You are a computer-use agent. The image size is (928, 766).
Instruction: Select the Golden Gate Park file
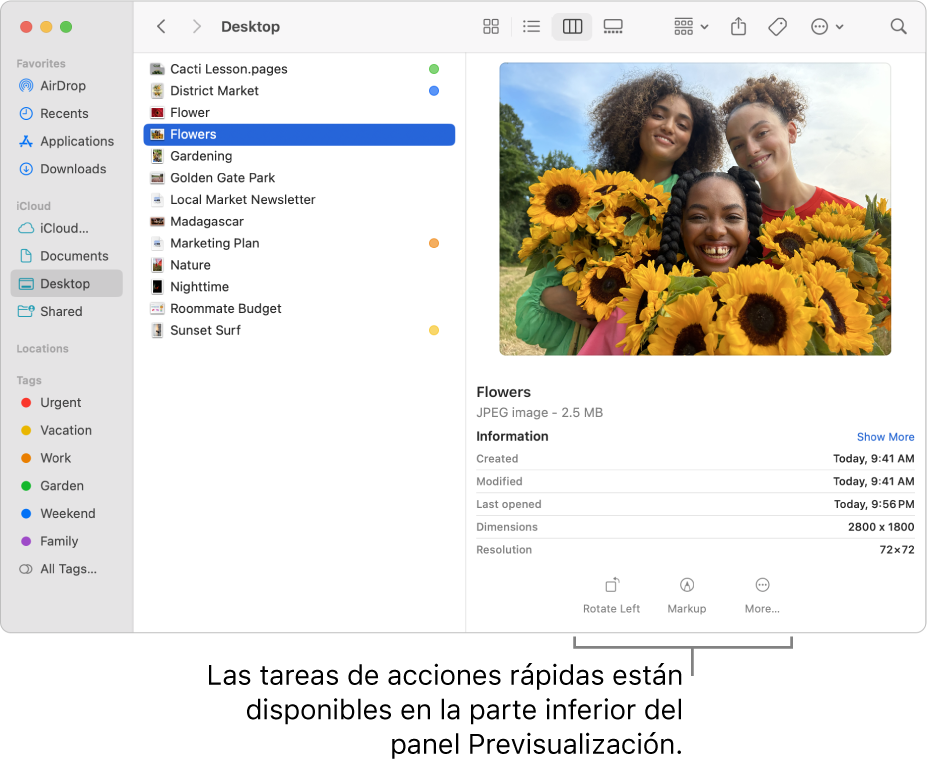tap(299, 178)
